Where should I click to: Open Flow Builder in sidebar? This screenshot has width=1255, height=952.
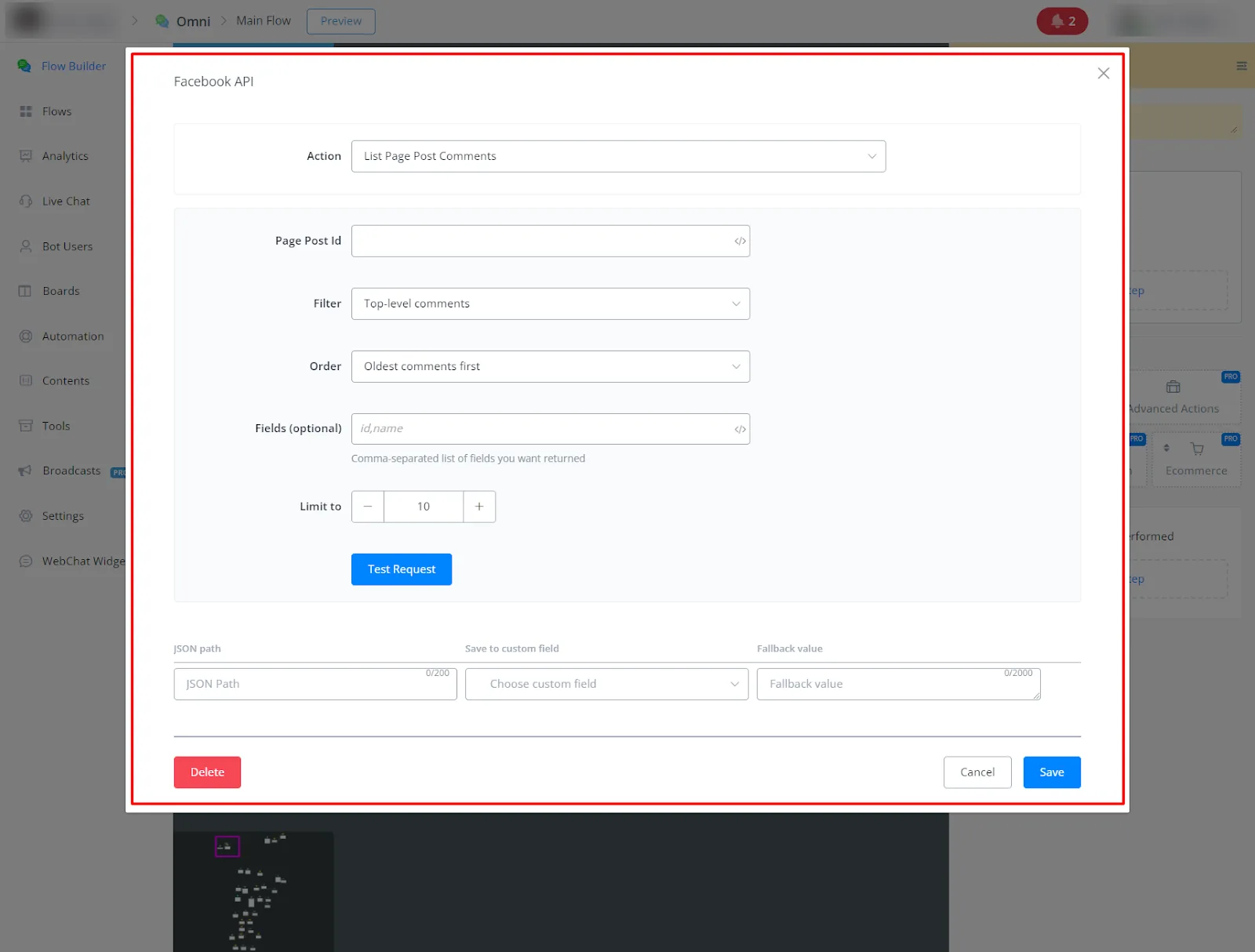74,66
